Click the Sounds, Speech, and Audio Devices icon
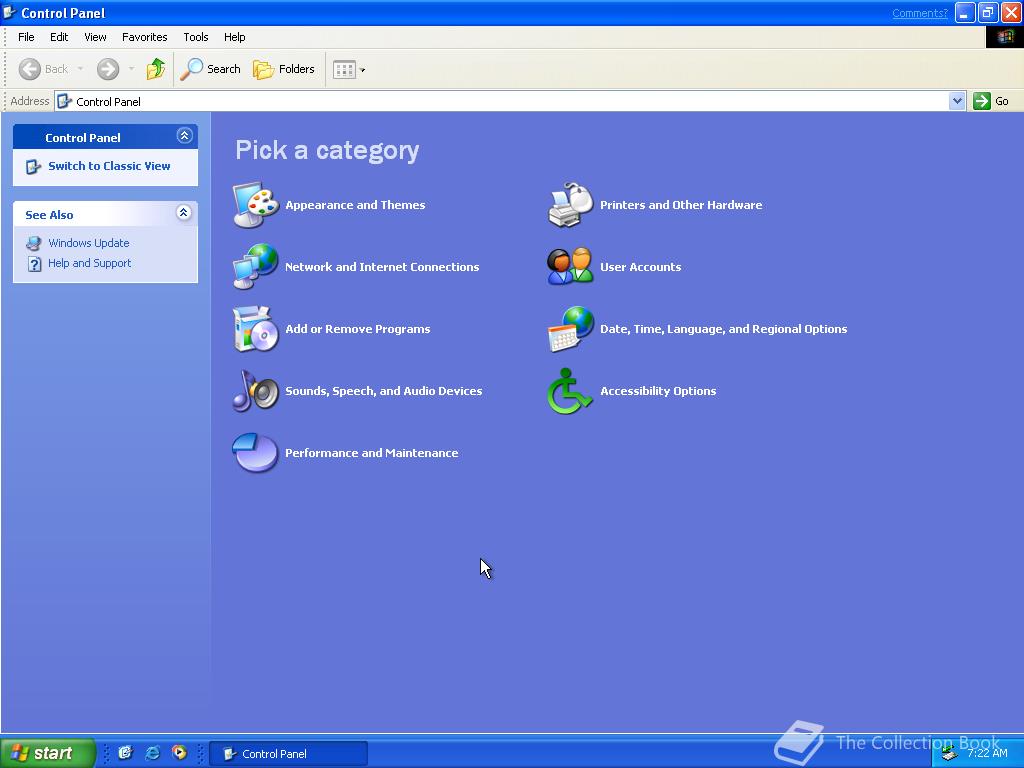Screen dimensions: 1024x768 255,391
